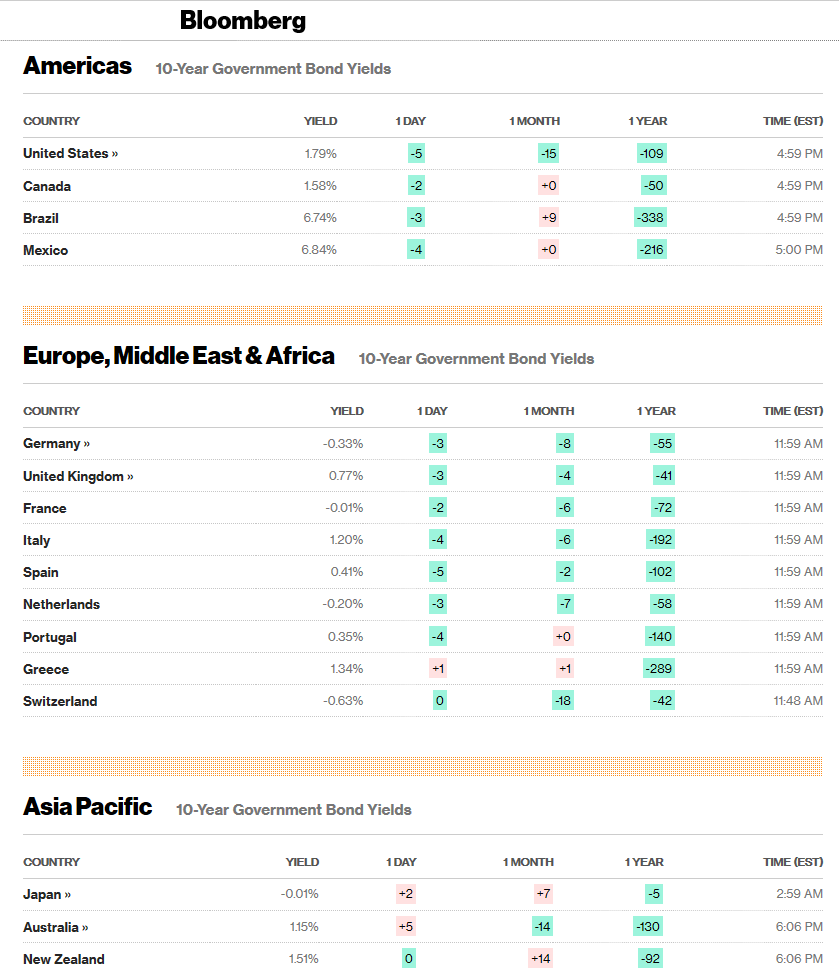Open the Germany bond details link
The image size is (839, 968).
pos(56,444)
